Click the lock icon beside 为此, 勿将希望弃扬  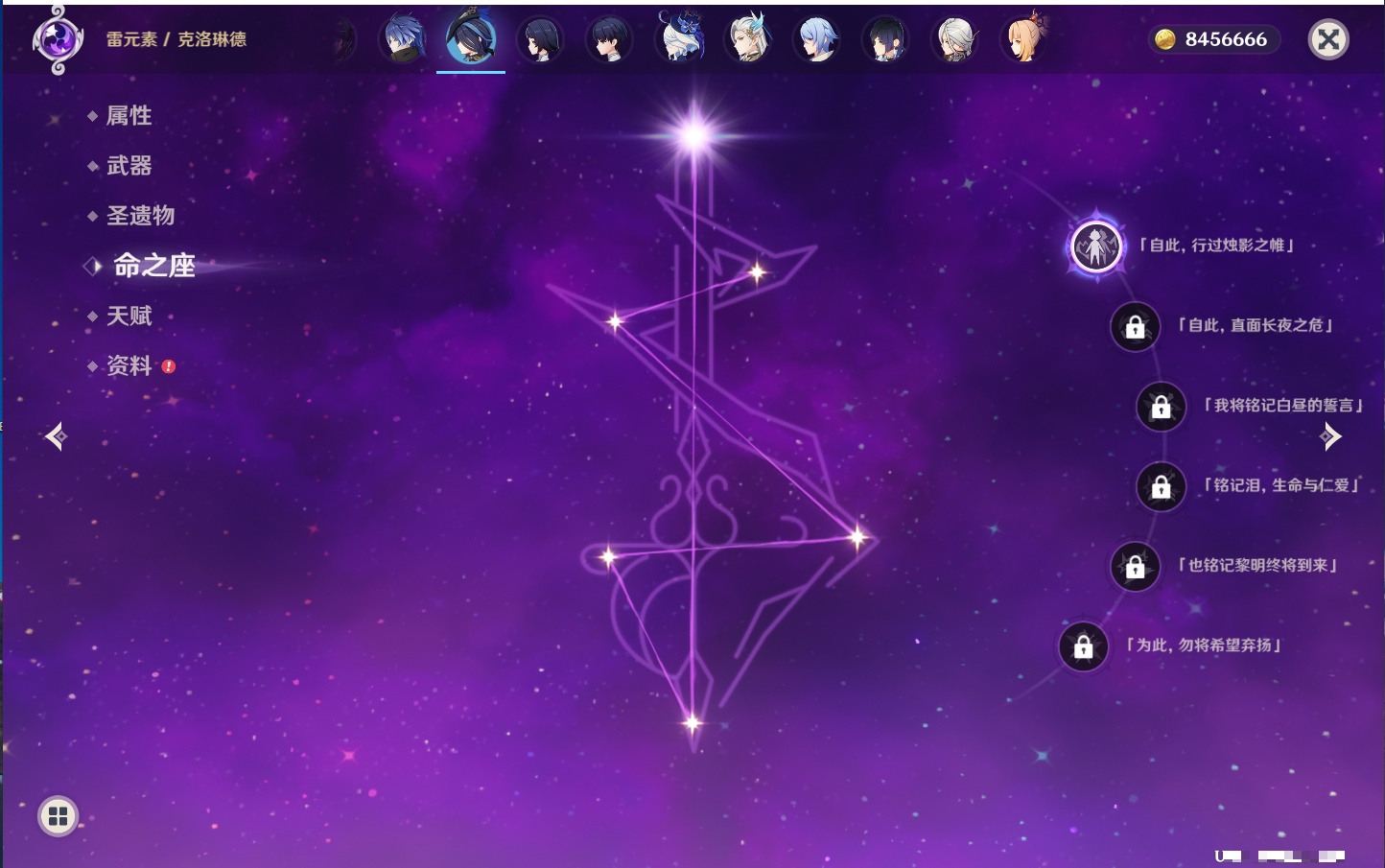(1083, 647)
